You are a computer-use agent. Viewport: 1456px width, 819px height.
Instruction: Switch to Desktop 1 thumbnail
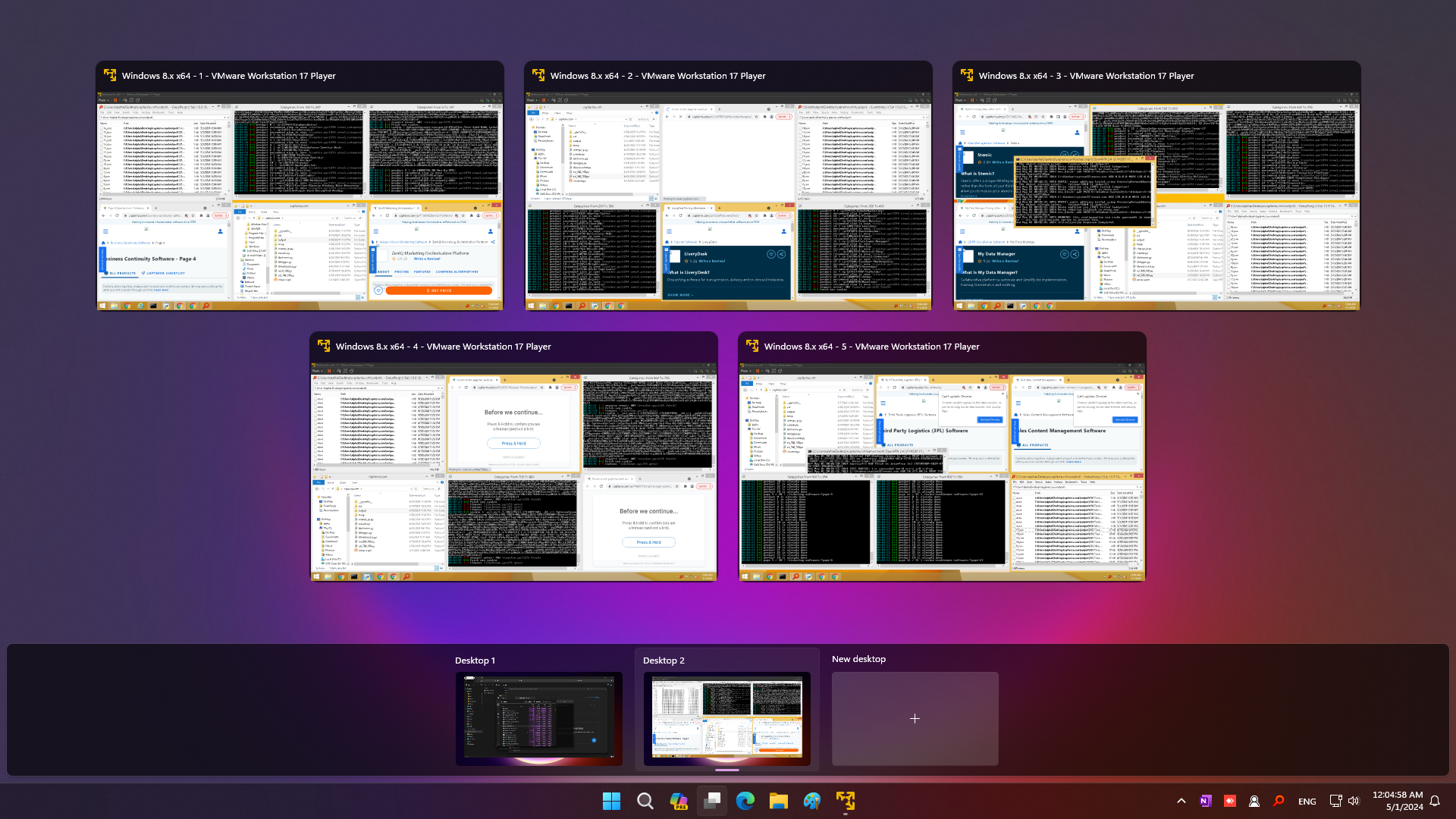[538, 717]
